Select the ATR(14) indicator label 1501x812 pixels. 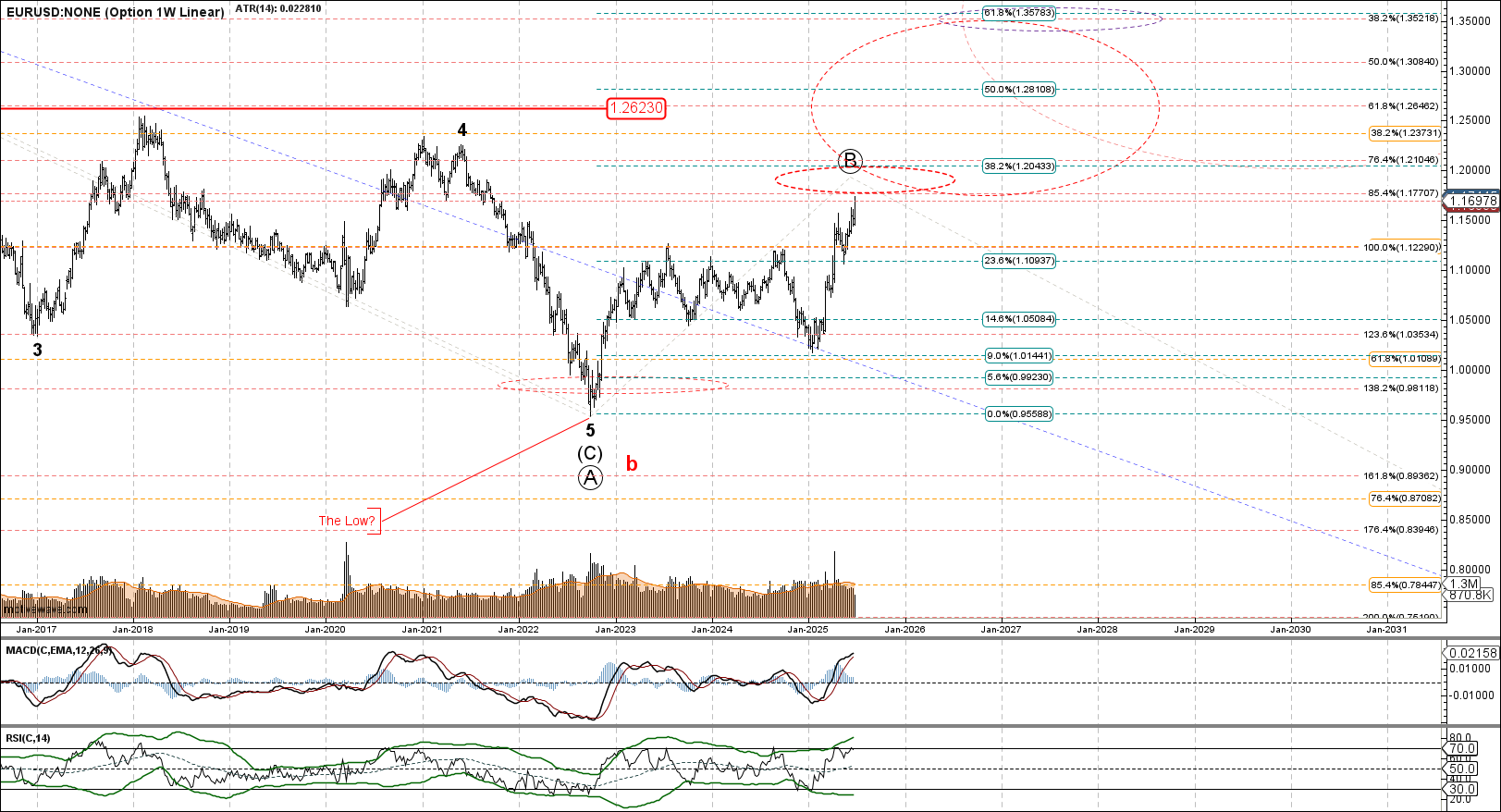click(x=278, y=9)
